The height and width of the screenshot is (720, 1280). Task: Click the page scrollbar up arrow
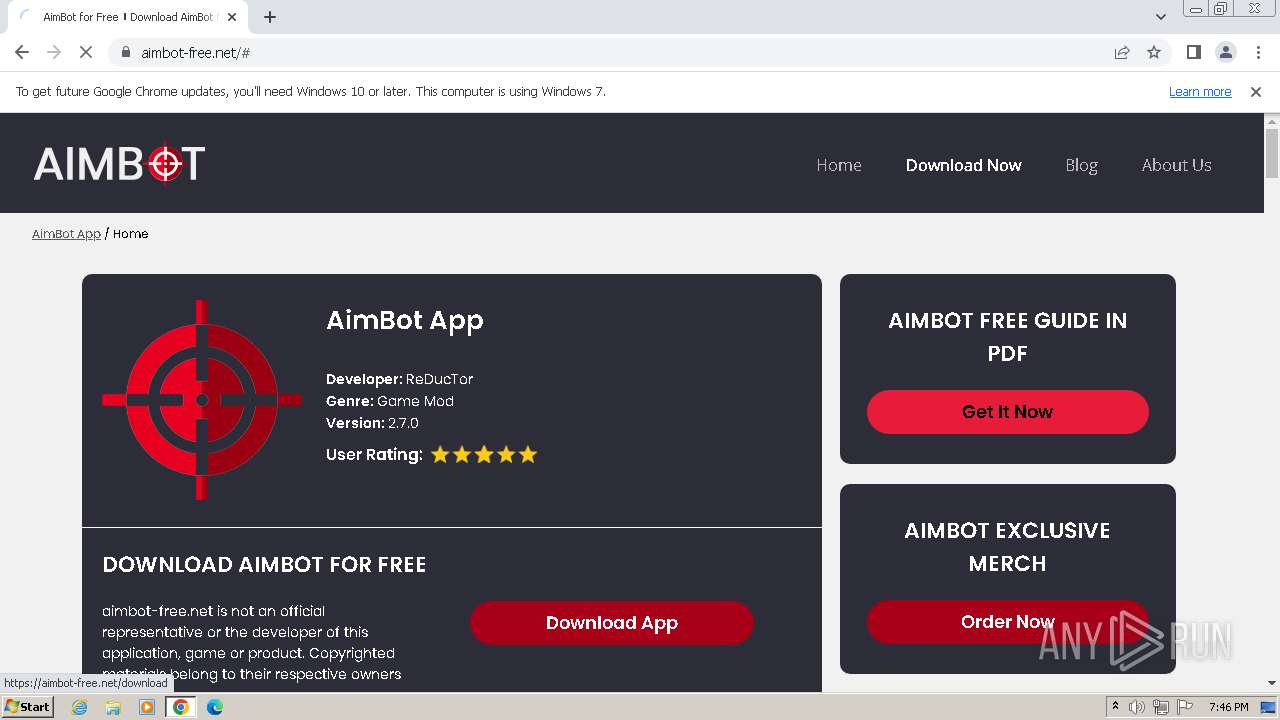1272,121
